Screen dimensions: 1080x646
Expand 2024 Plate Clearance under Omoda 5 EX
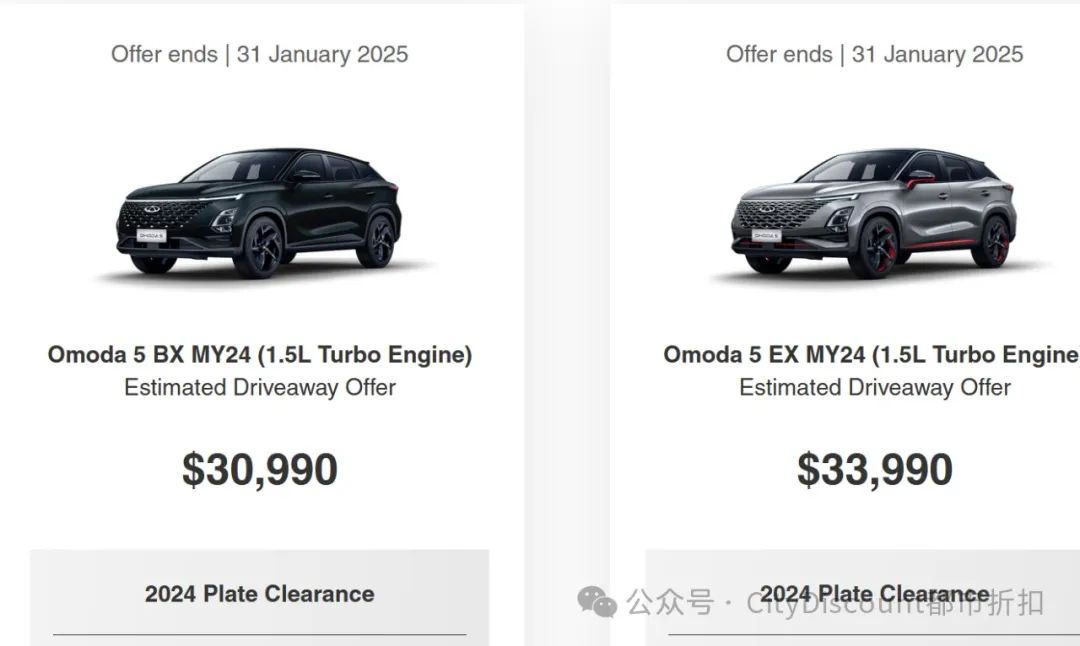[x=874, y=594]
